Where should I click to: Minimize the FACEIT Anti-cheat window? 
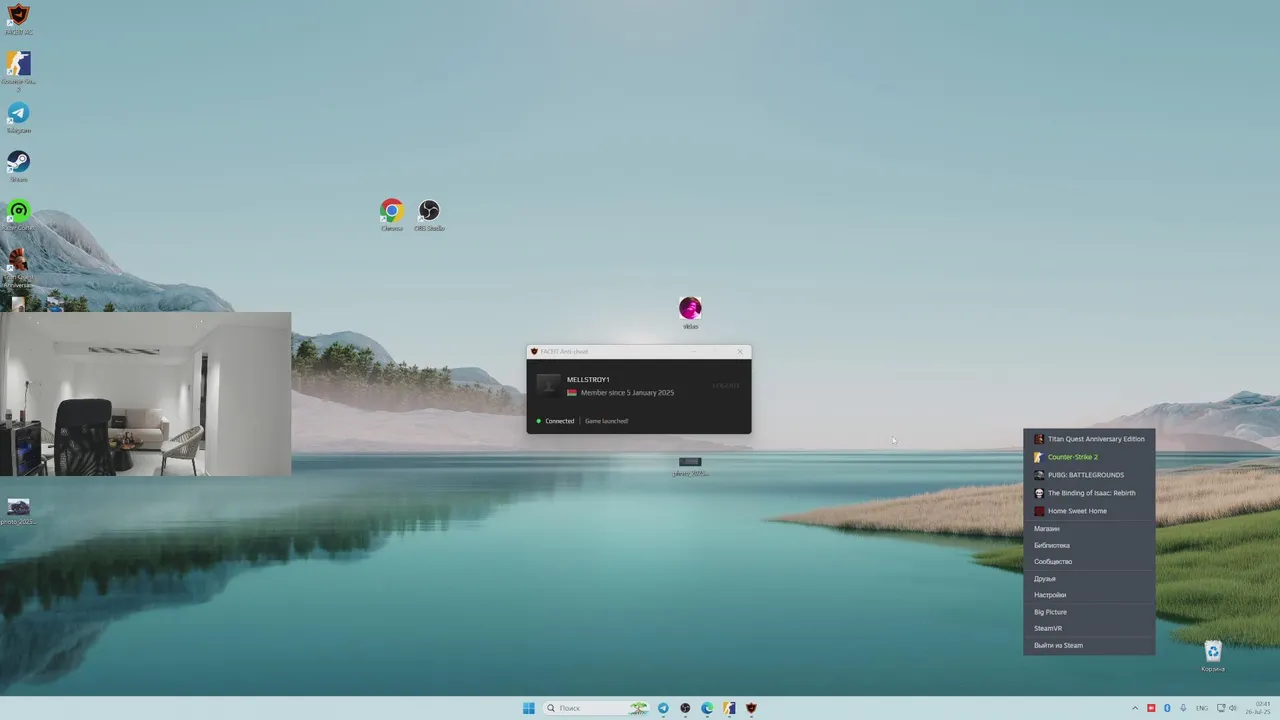coord(695,351)
